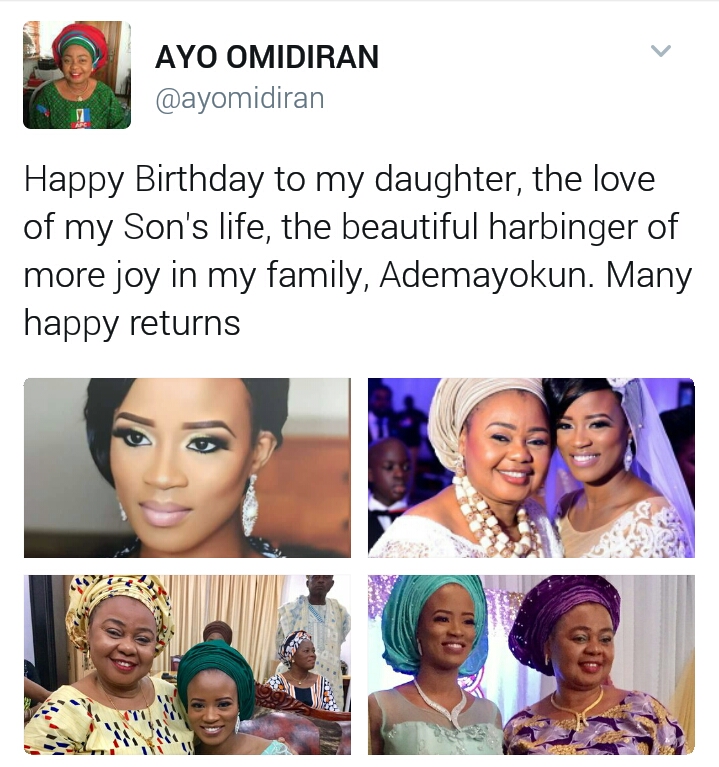Screen dimensions: 719x767
Task: Select the birthday tweet text body
Action: pos(358,251)
